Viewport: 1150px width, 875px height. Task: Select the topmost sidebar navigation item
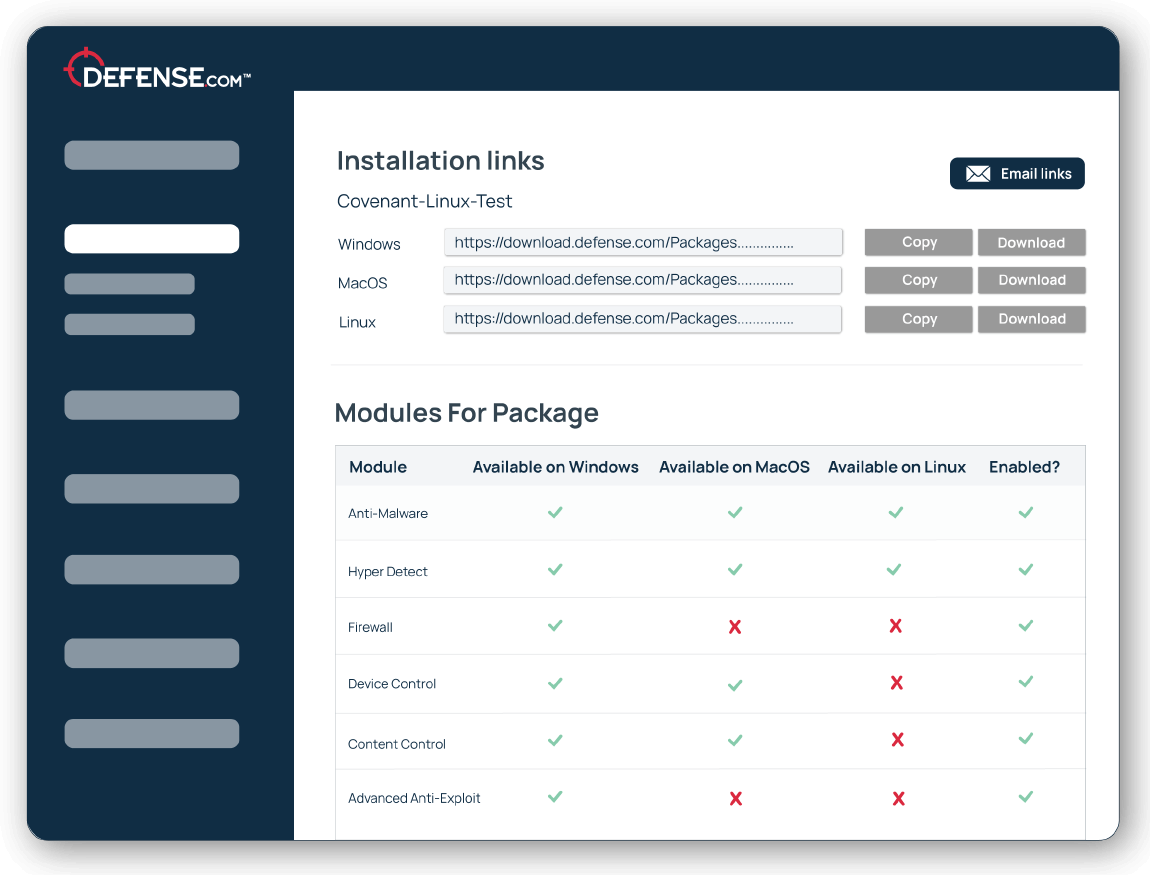pyautogui.click(x=151, y=155)
